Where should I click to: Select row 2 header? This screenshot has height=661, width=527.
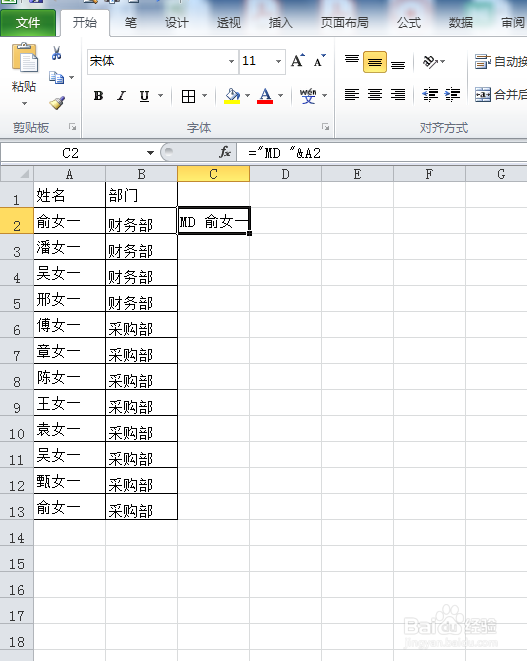(16, 221)
